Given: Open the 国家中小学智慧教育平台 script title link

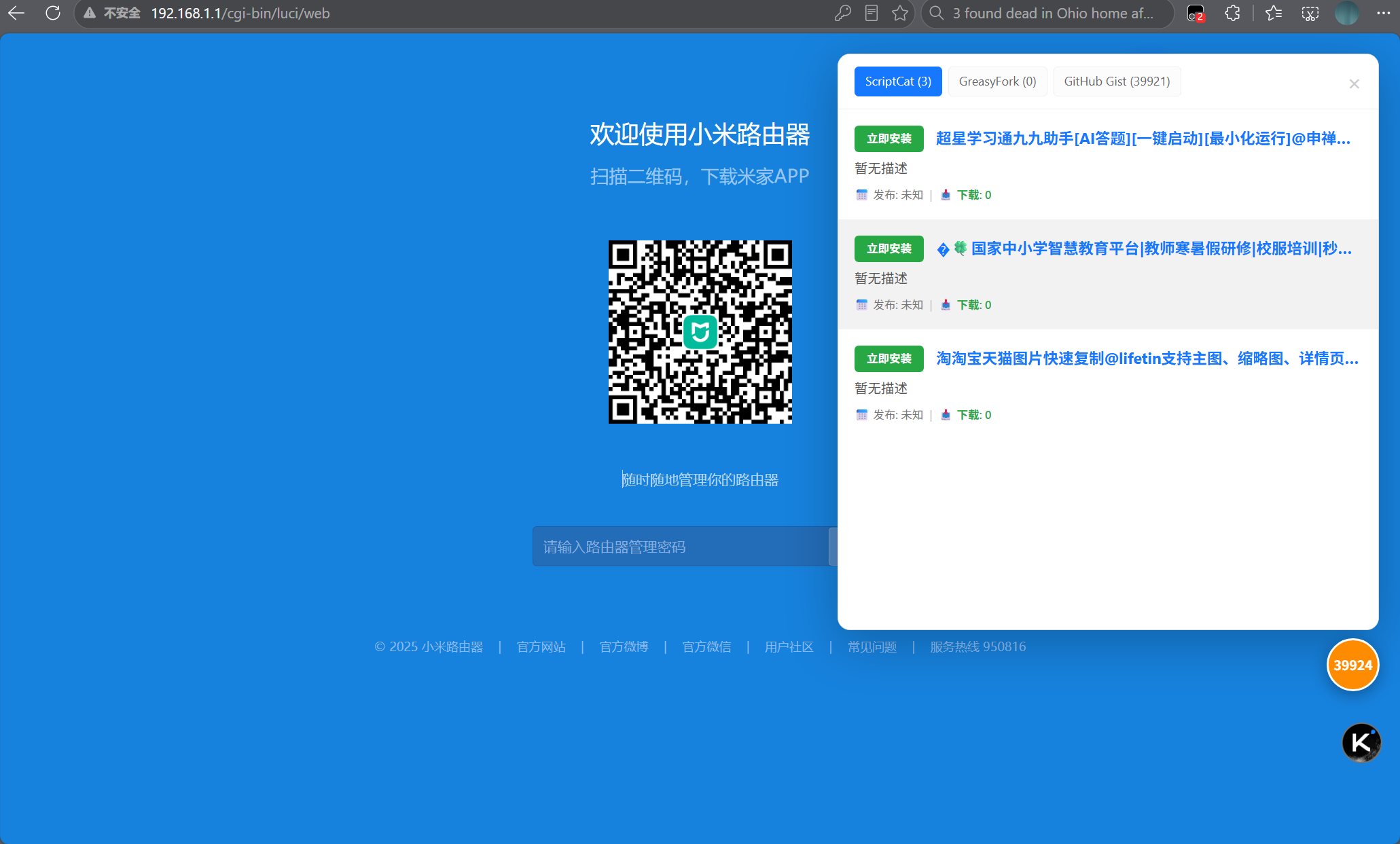Looking at the screenshot, I should pos(1144,249).
